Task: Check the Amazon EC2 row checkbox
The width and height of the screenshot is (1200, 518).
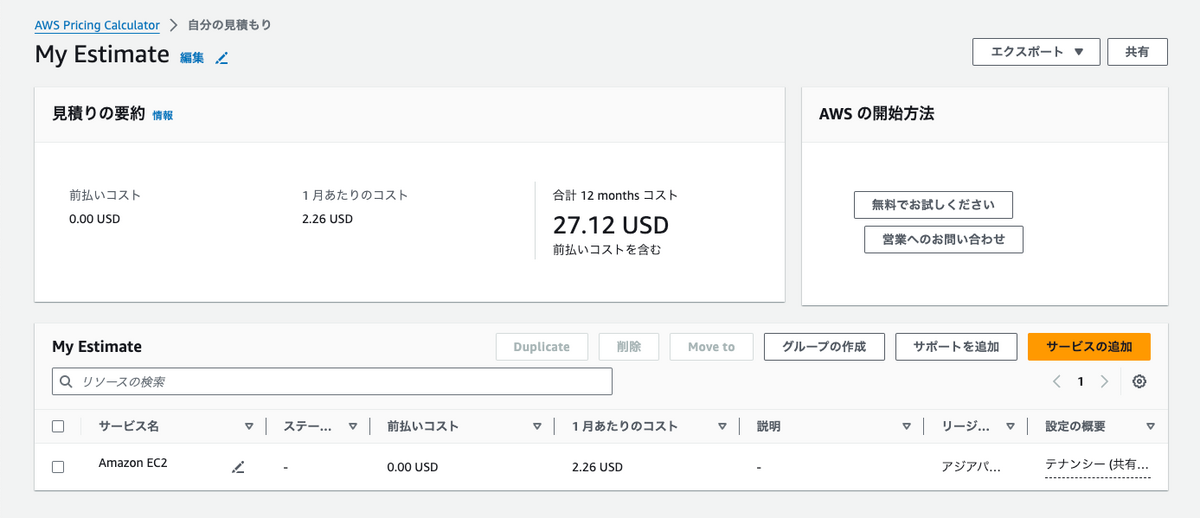Action: pyautogui.click(x=58, y=467)
